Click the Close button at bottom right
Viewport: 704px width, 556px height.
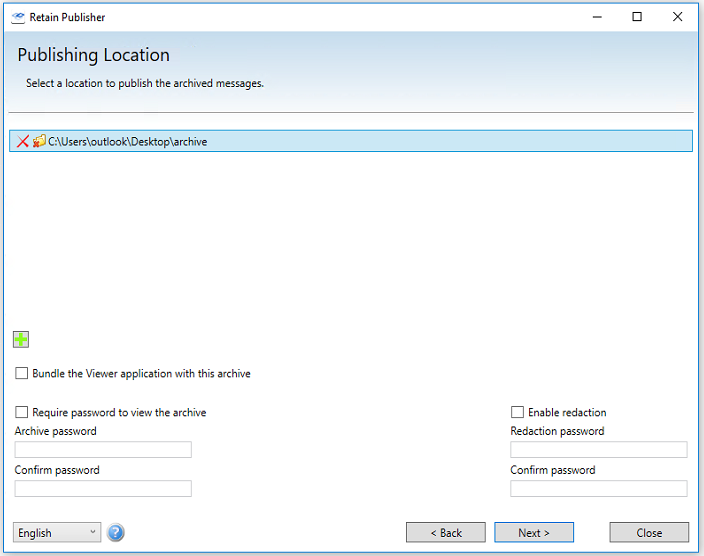click(649, 532)
